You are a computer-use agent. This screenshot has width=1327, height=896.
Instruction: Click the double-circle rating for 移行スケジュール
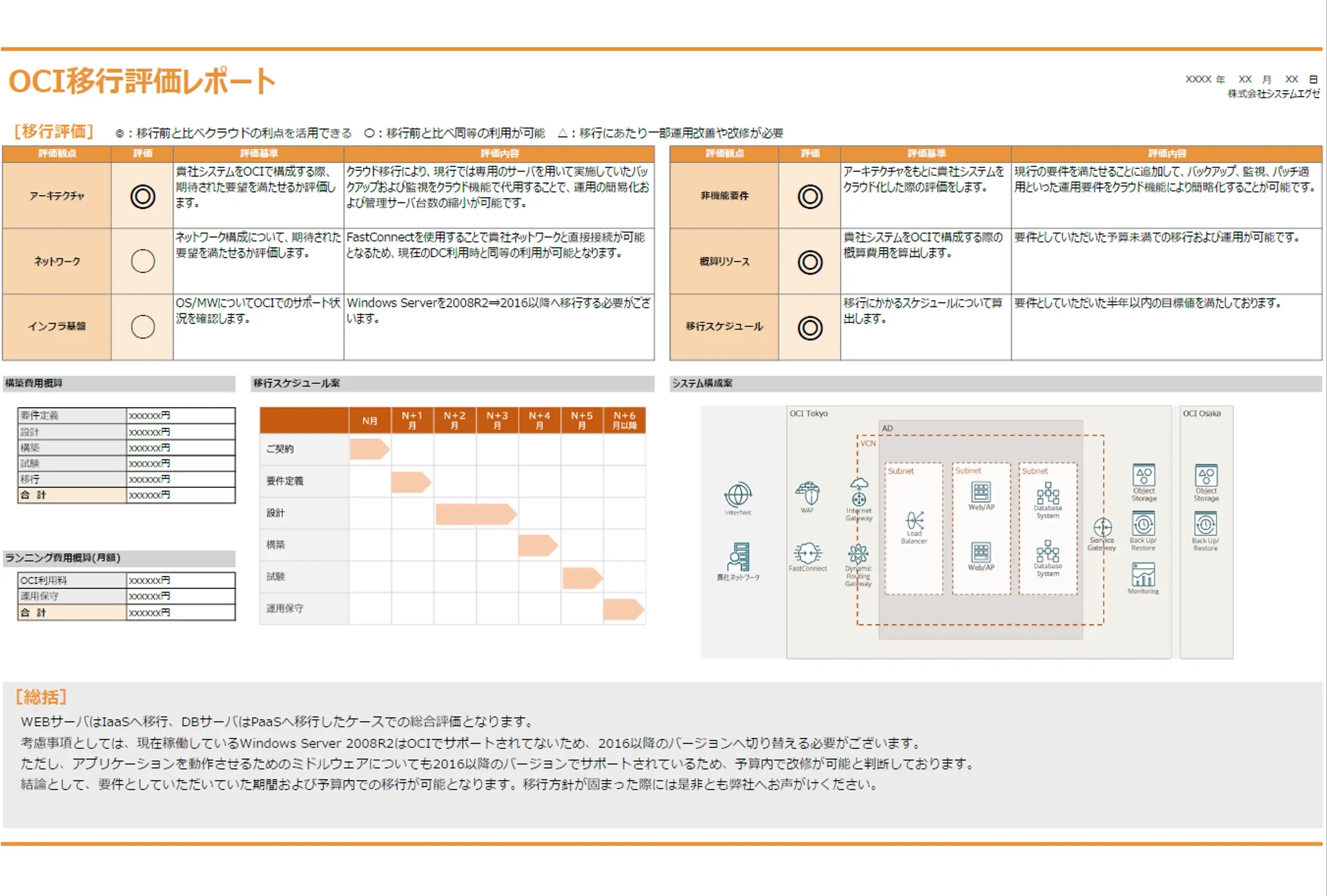click(810, 327)
